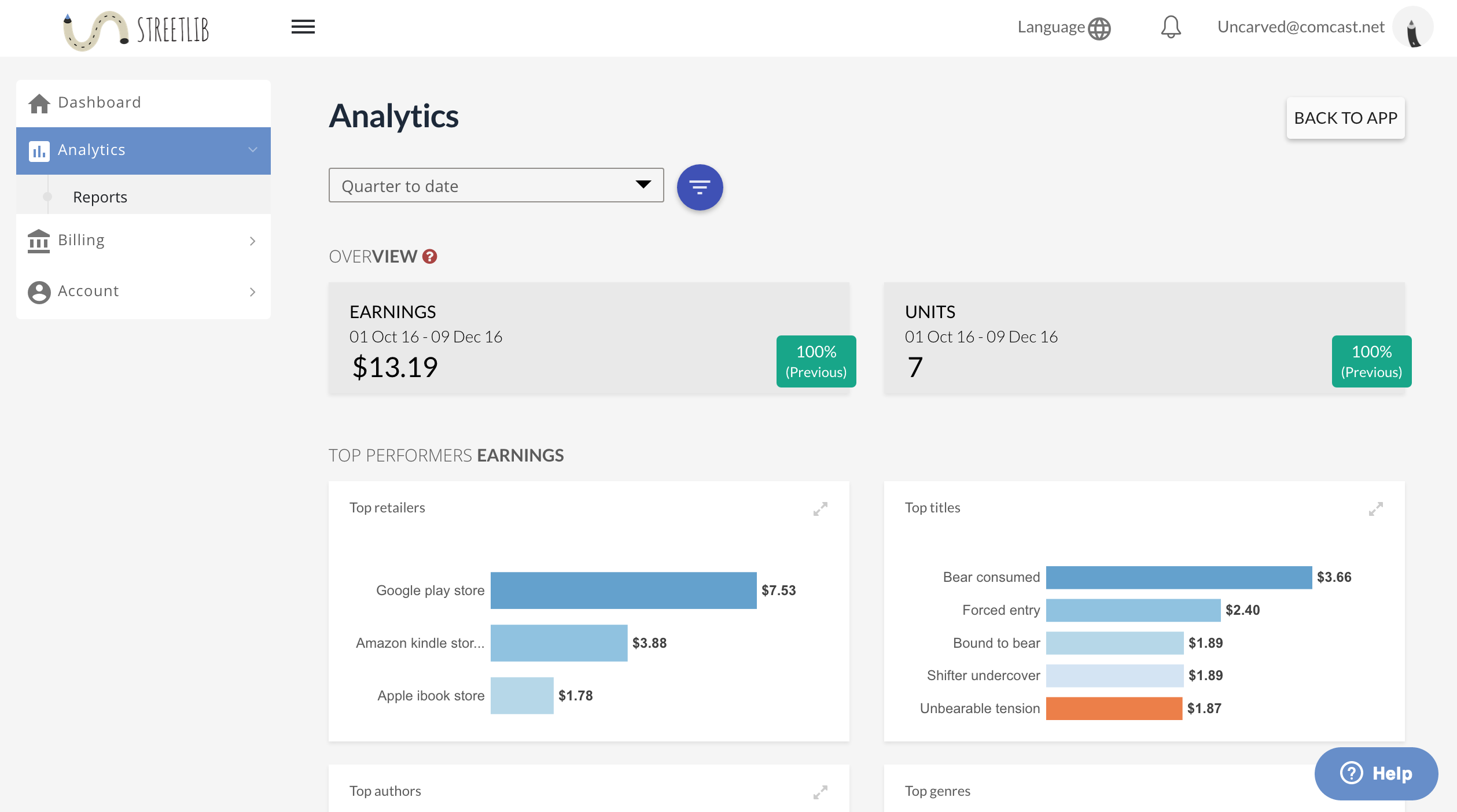
Task: Click the $13.19 earnings value
Action: click(x=395, y=367)
